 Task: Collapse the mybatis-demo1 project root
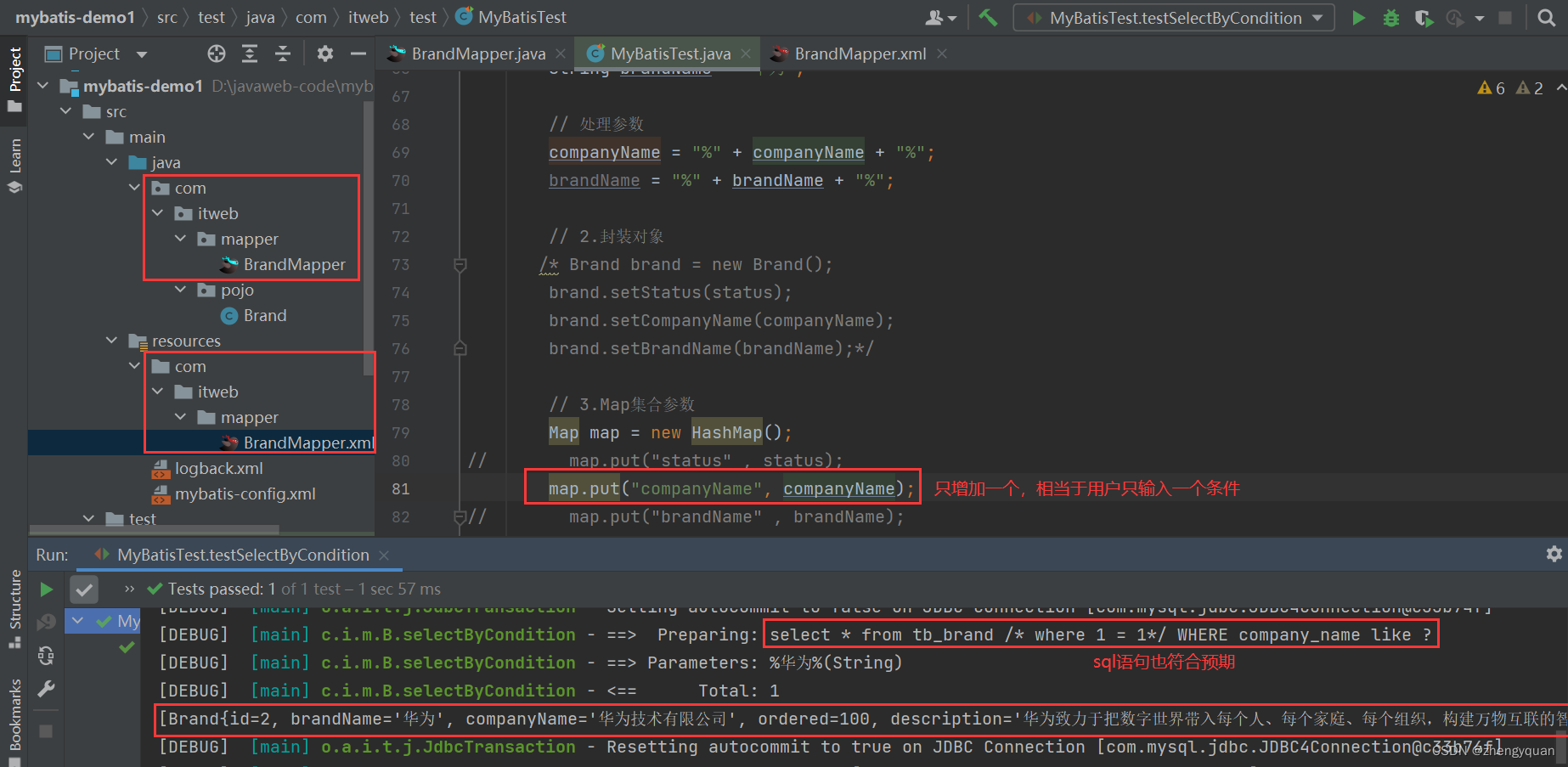click(x=43, y=86)
